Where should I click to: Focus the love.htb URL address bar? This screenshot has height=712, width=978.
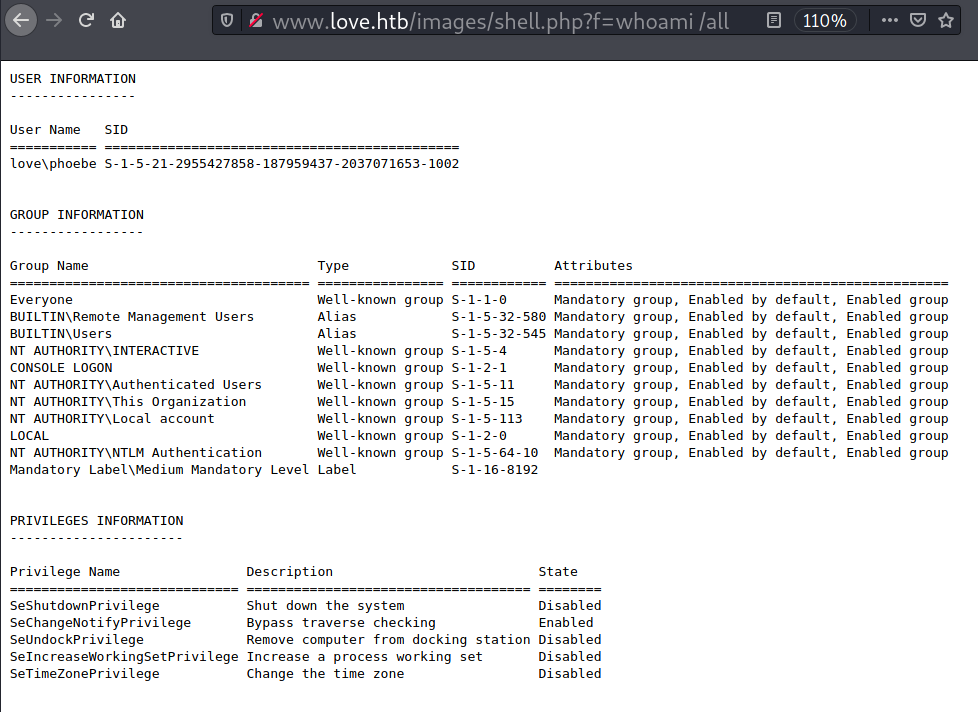click(500, 20)
